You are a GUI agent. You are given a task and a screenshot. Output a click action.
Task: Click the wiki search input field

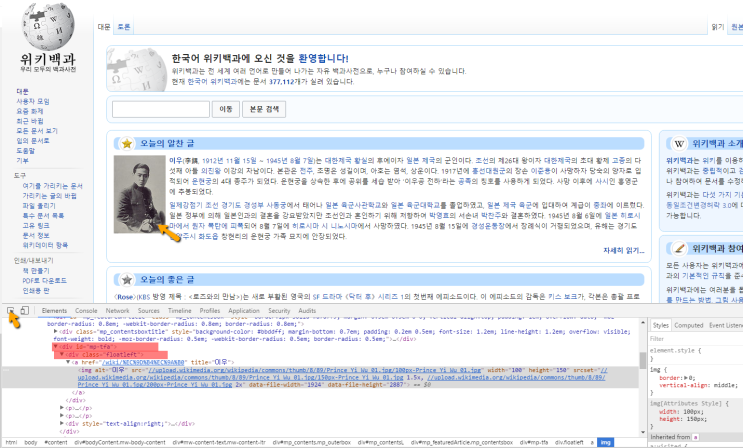point(161,109)
